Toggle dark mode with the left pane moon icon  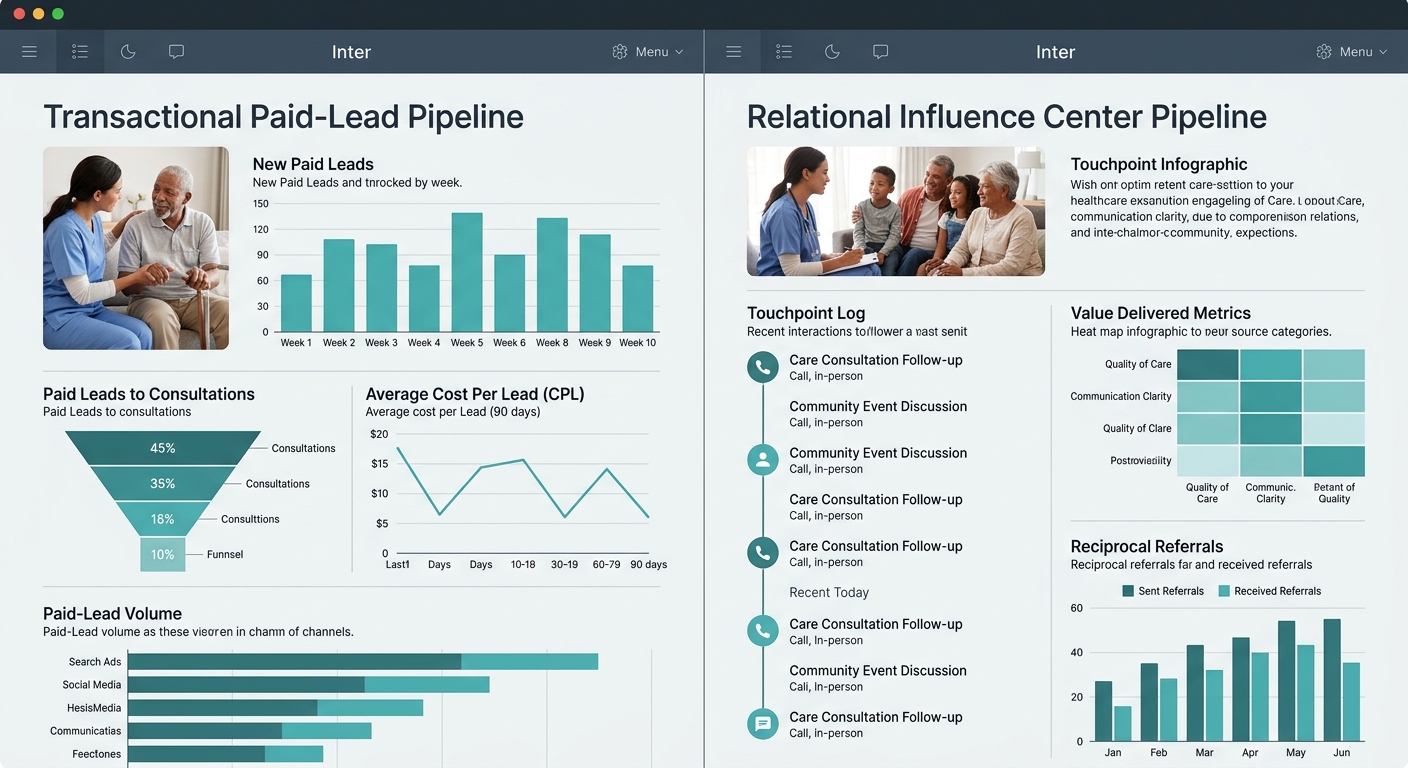[128, 52]
